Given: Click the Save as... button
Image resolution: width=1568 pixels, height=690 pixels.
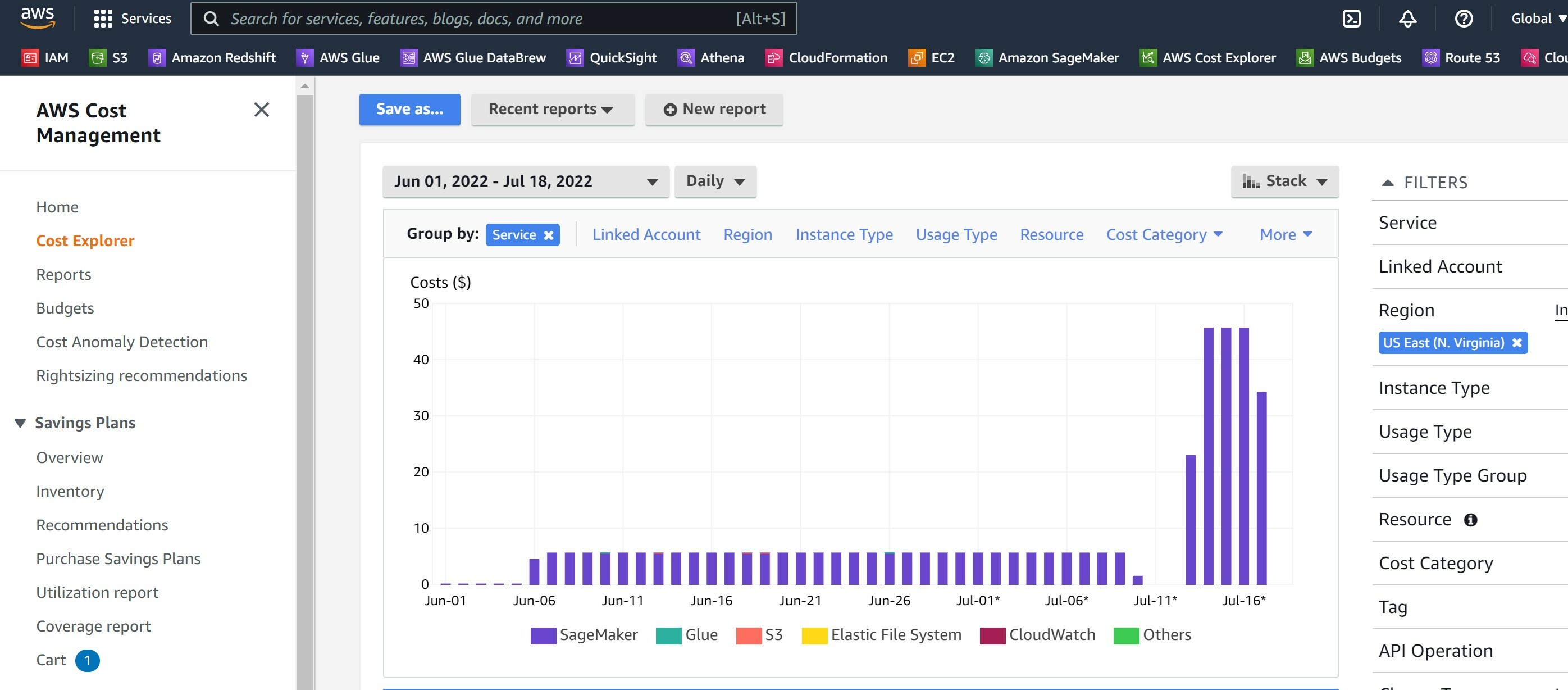Looking at the screenshot, I should pyautogui.click(x=409, y=110).
